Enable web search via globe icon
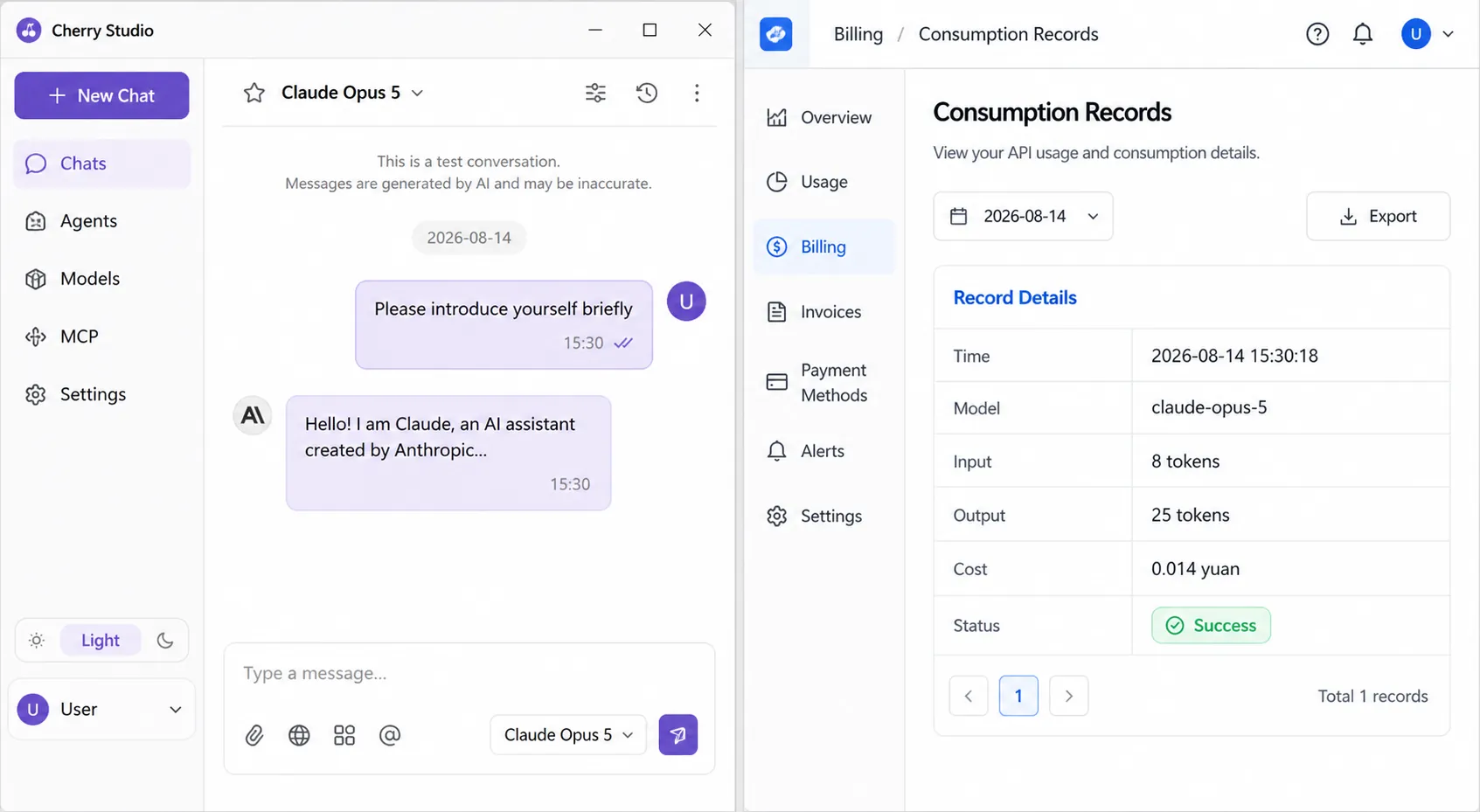Image resolution: width=1480 pixels, height=812 pixels. [299, 735]
